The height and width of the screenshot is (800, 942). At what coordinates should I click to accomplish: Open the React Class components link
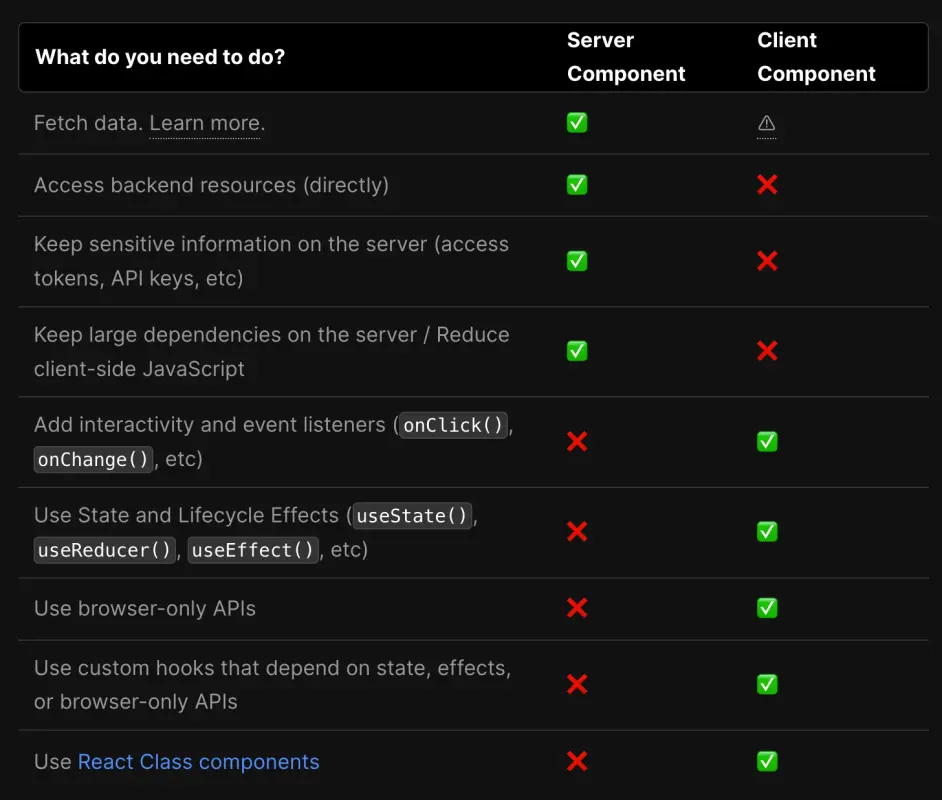[x=199, y=762]
